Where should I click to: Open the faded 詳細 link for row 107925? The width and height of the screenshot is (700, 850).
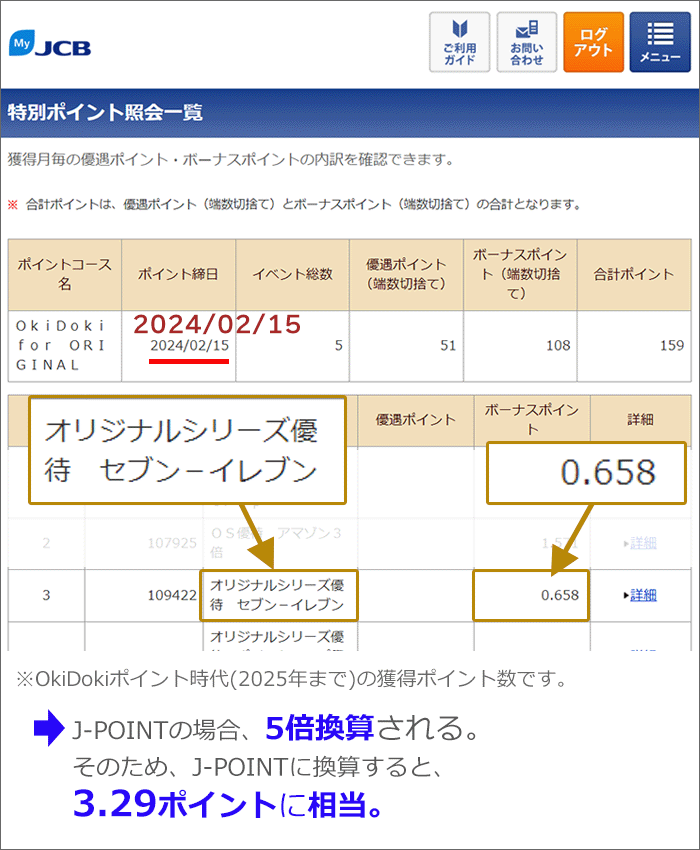coord(643,543)
